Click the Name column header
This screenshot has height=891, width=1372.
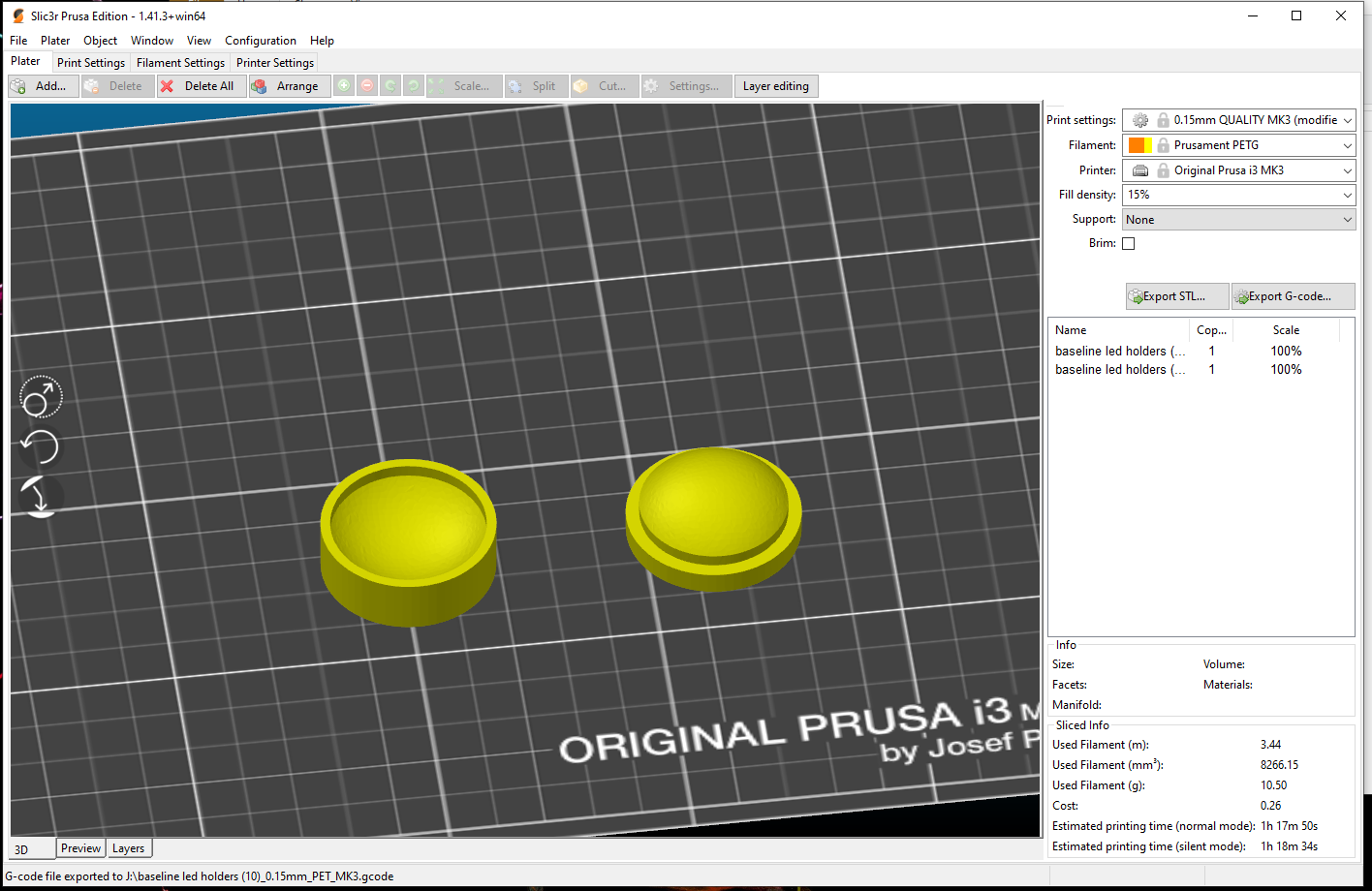point(1119,330)
